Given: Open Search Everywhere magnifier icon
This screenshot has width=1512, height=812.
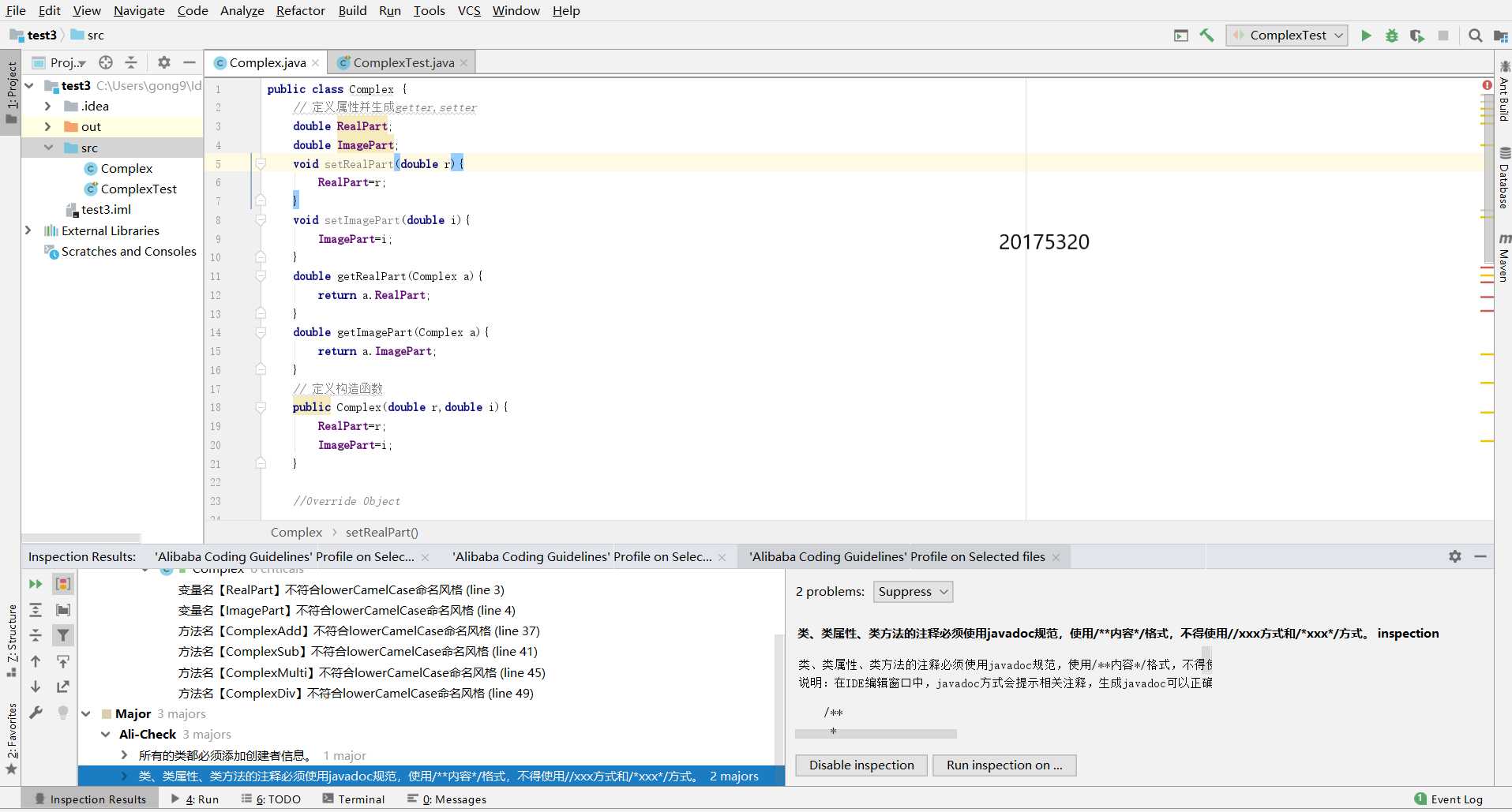Looking at the screenshot, I should tap(1475, 36).
